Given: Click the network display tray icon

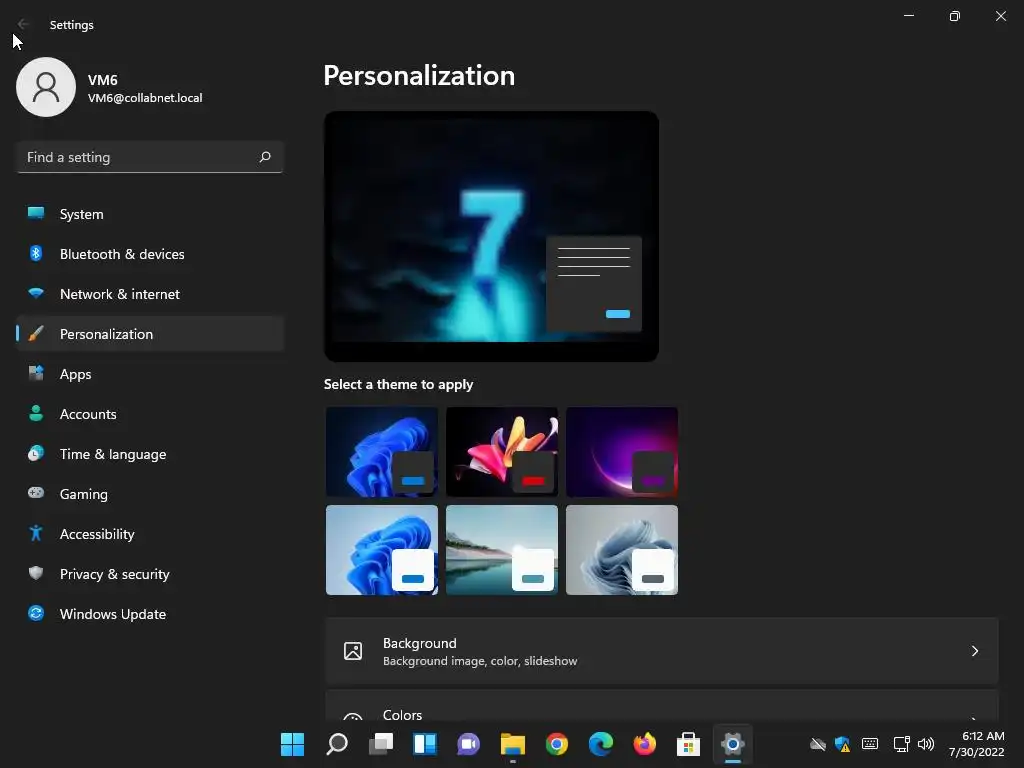Looking at the screenshot, I should click(x=901, y=744).
